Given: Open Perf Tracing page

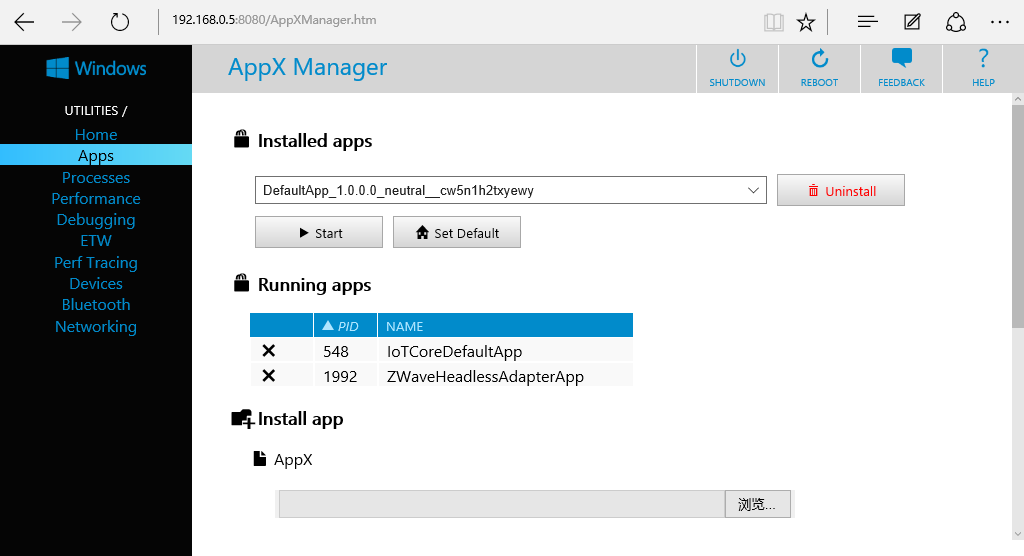Looking at the screenshot, I should (96, 262).
